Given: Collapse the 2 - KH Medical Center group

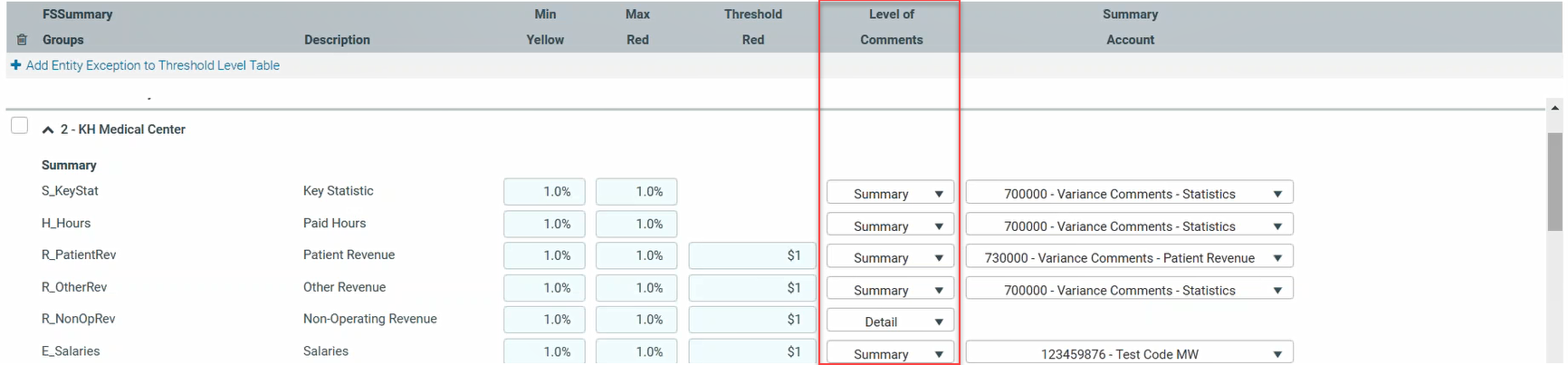Looking at the screenshot, I should [x=48, y=130].
